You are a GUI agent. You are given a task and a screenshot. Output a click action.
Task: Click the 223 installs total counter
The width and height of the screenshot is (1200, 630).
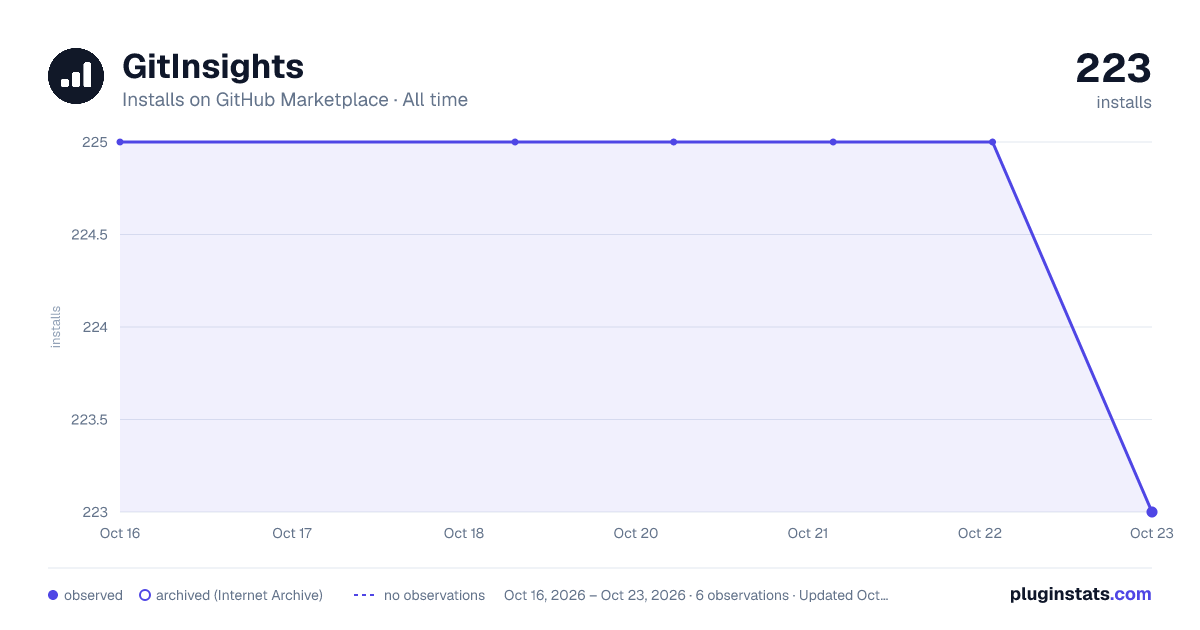pos(1113,69)
